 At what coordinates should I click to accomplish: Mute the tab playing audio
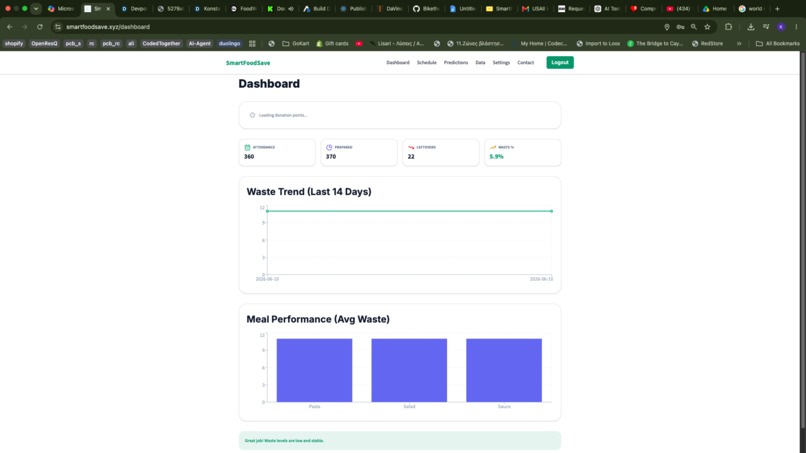pos(290,9)
